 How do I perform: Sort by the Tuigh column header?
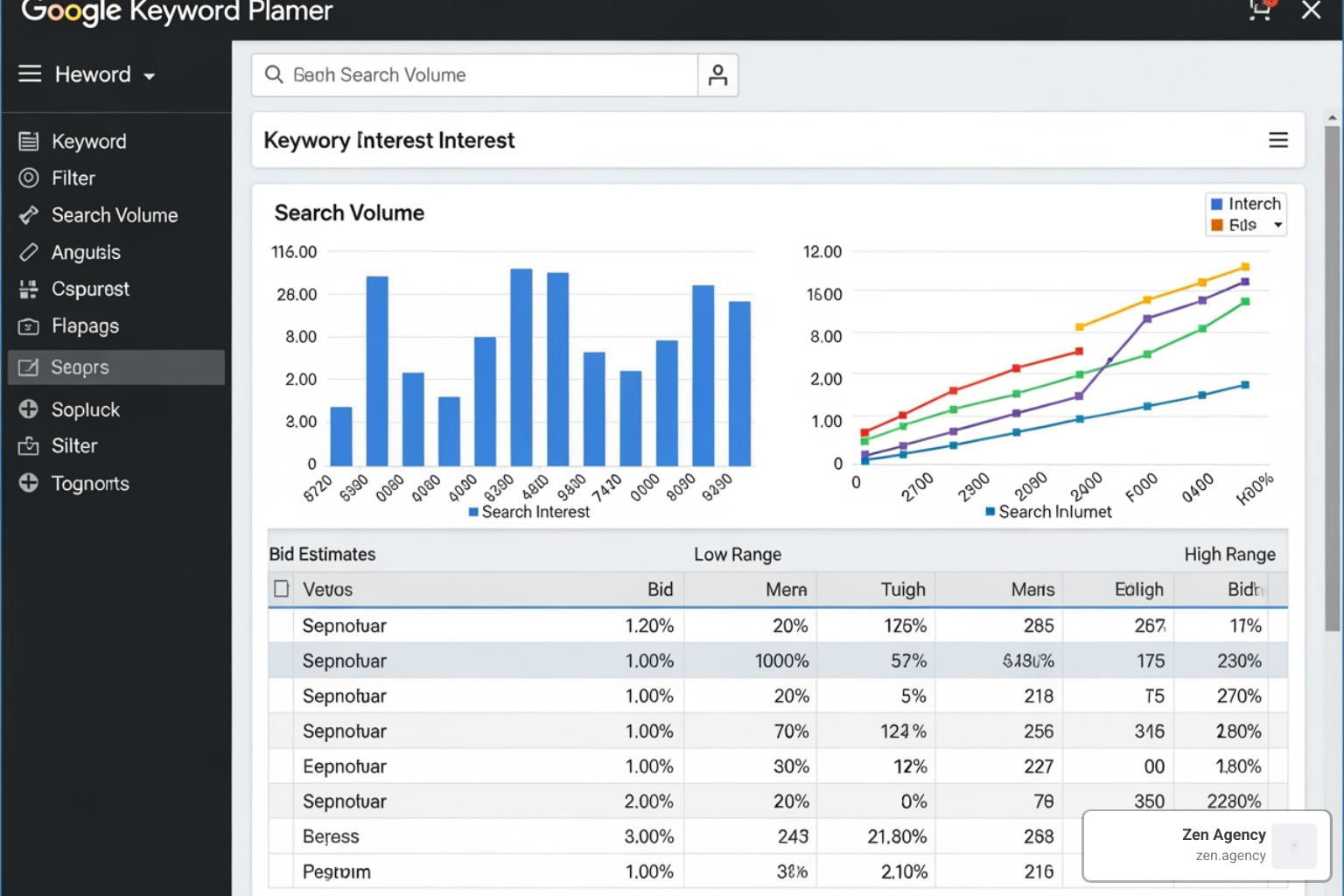pyautogui.click(x=903, y=590)
